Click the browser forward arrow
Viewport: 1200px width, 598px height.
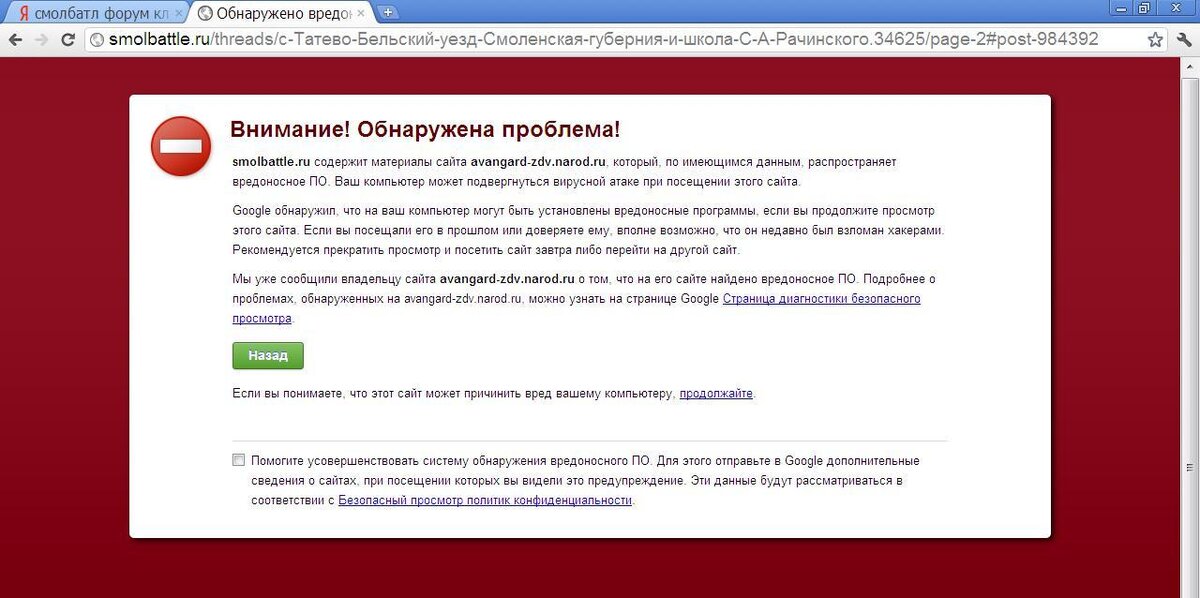click(41, 40)
